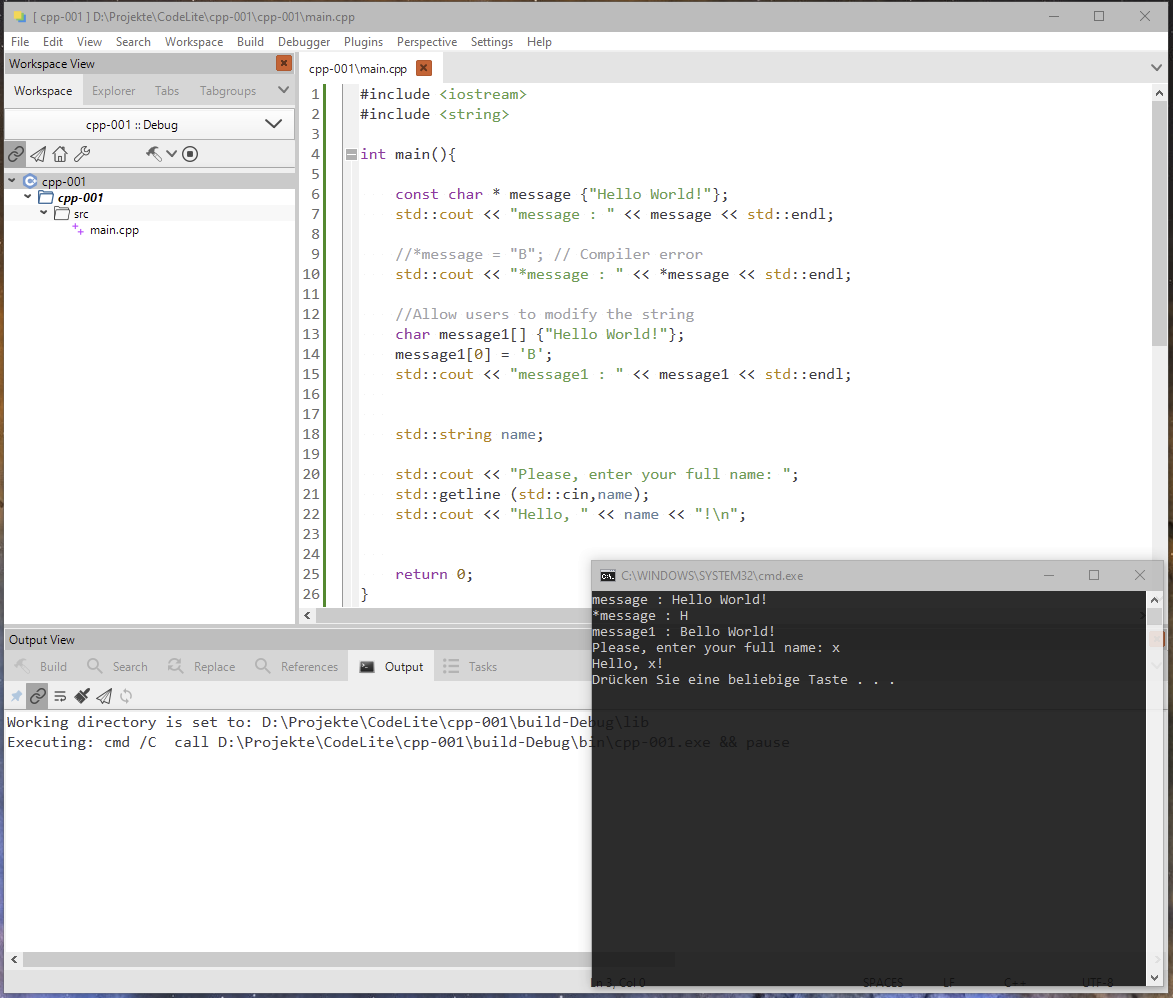Click the C++ workspace icon for cpp-001
1173x998 pixels.
pos(30,181)
